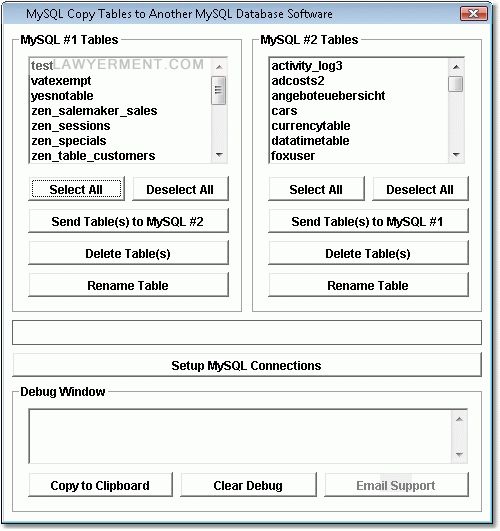Select yesnotable in MySQL #1 list
This screenshot has width=500, height=531.
(x=121, y=96)
